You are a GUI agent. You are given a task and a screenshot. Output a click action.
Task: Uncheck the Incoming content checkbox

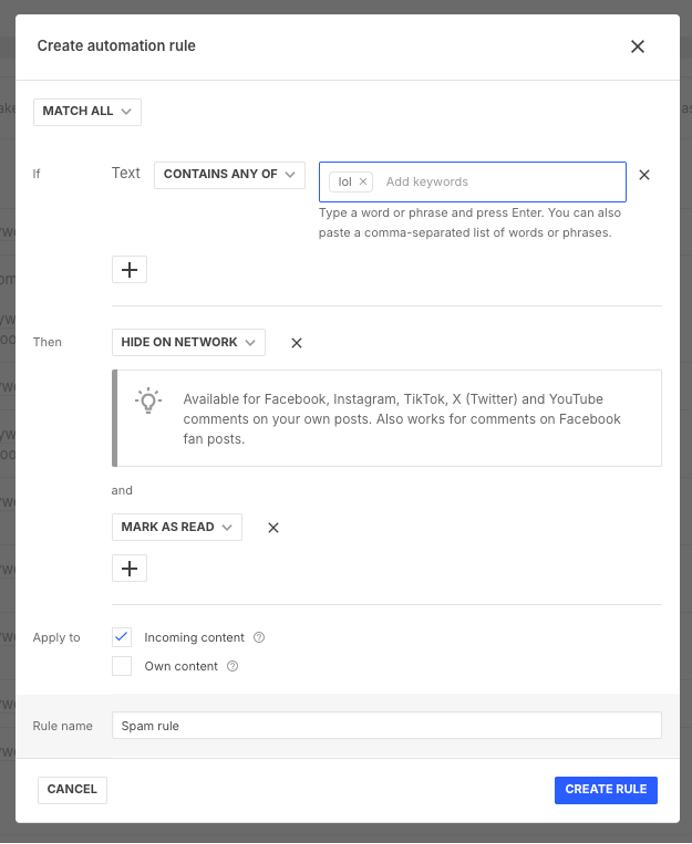[122, 637]
